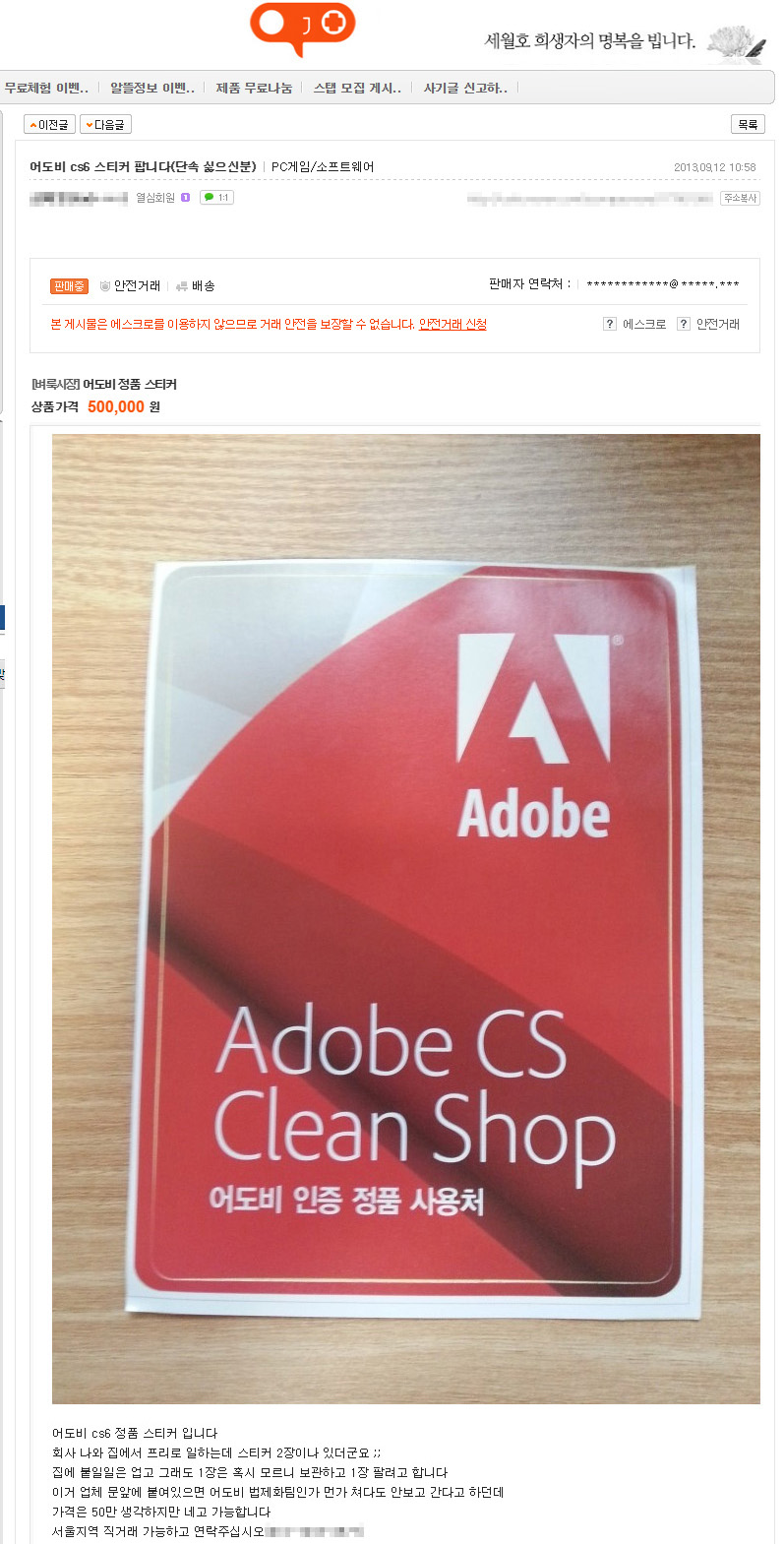Click the PC게임/소프트웨어 category link

pos(323,166)
